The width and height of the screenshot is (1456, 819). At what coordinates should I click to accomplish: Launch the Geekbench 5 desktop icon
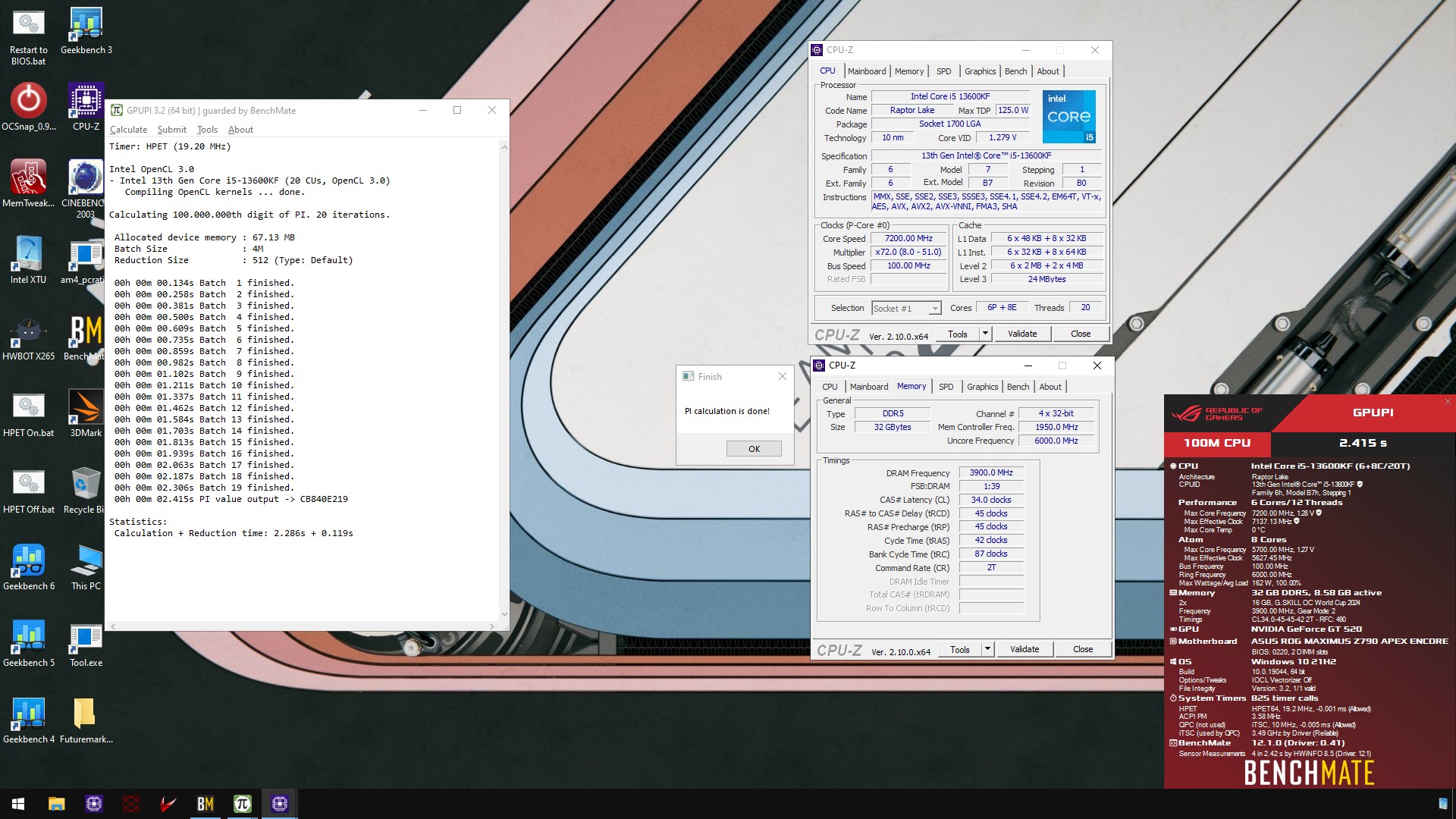coord(28,644)
